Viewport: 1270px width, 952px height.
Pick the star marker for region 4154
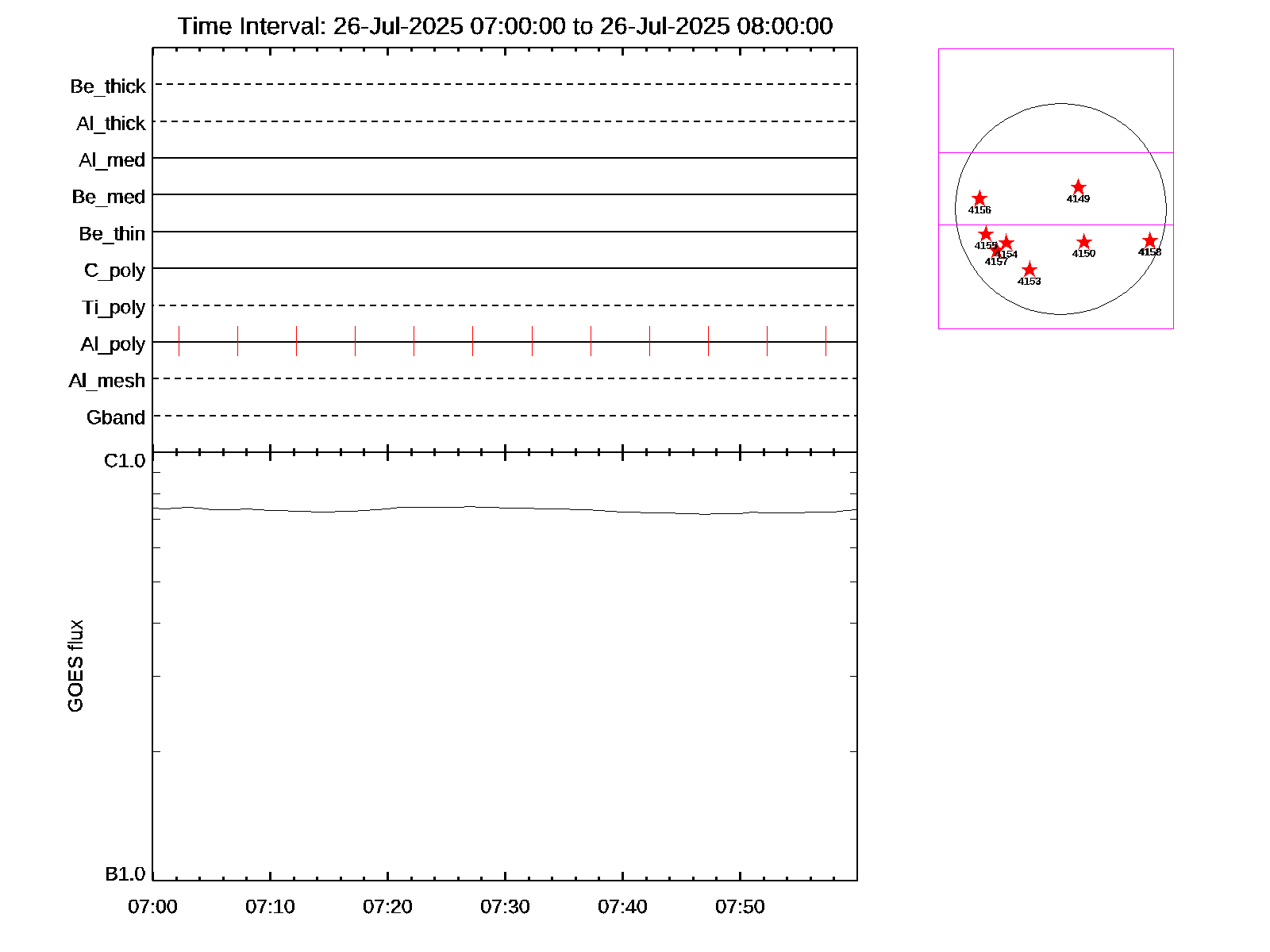pyautogui.click(x=1006, y=243)
